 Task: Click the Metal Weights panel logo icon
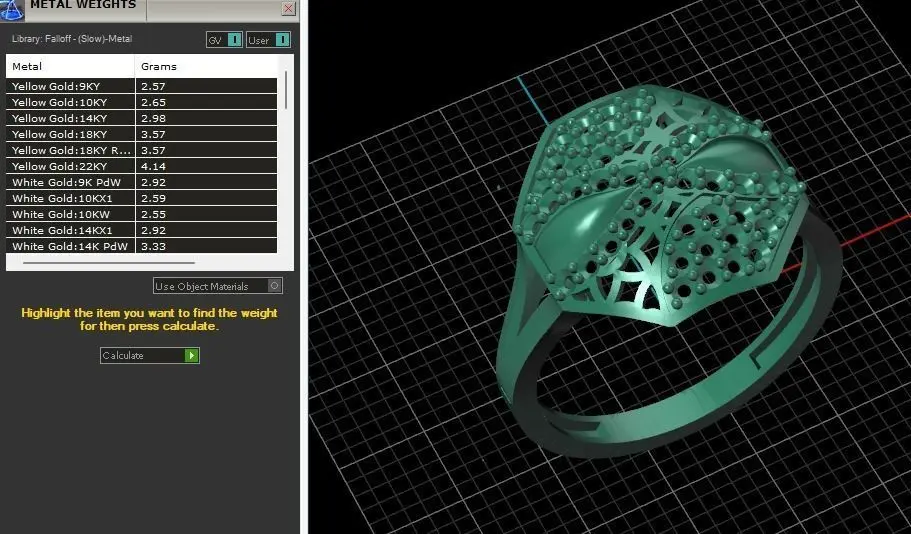(x=12, y=8)
